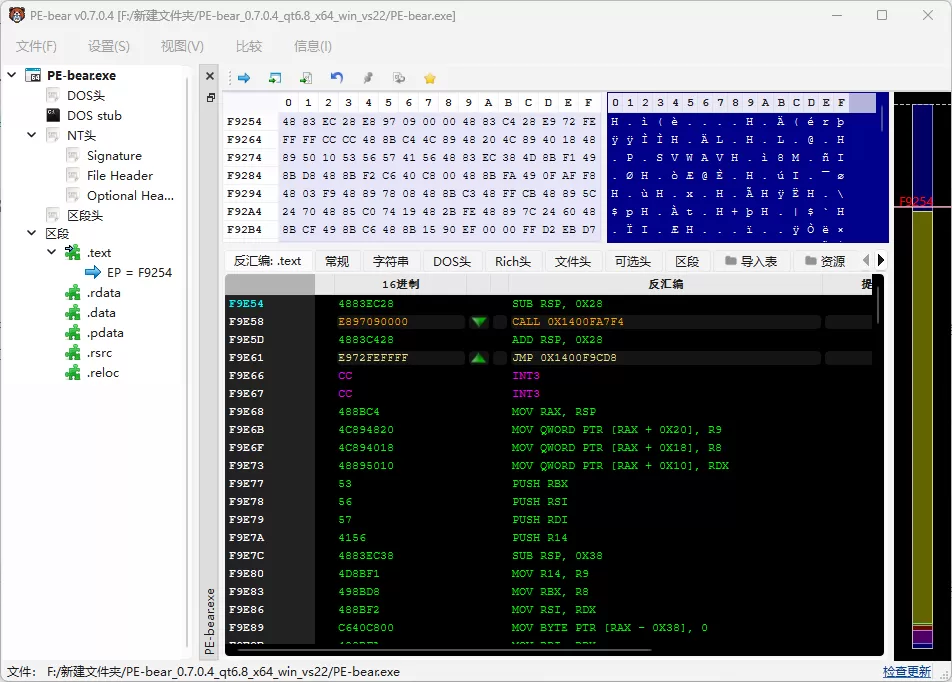The image size is (952, 682).
Task: Collapse the NT头 tree node
Action: click(x=30, y=135)
